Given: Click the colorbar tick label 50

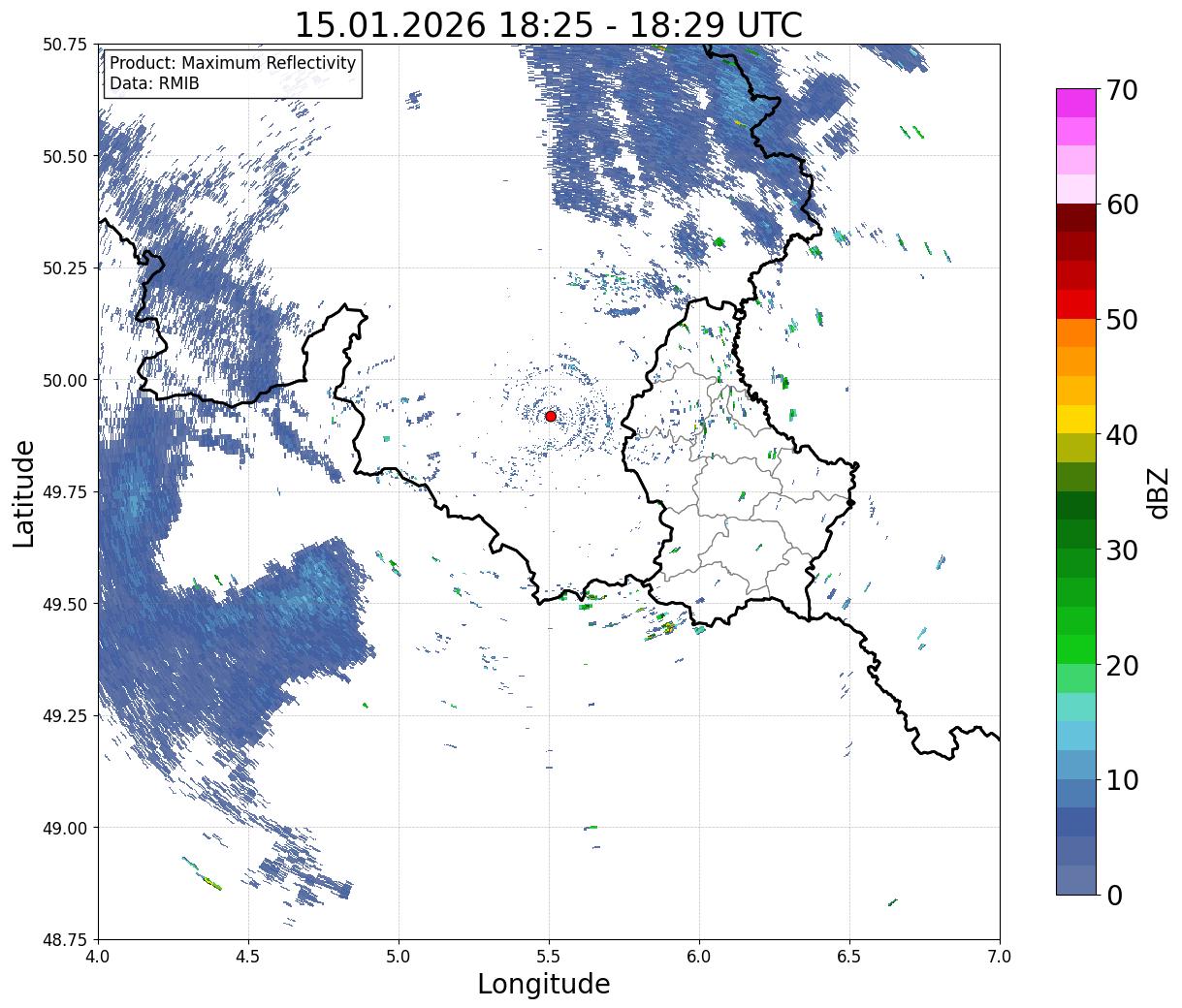Looking at the screenshot, I should tap(1121, 320).
